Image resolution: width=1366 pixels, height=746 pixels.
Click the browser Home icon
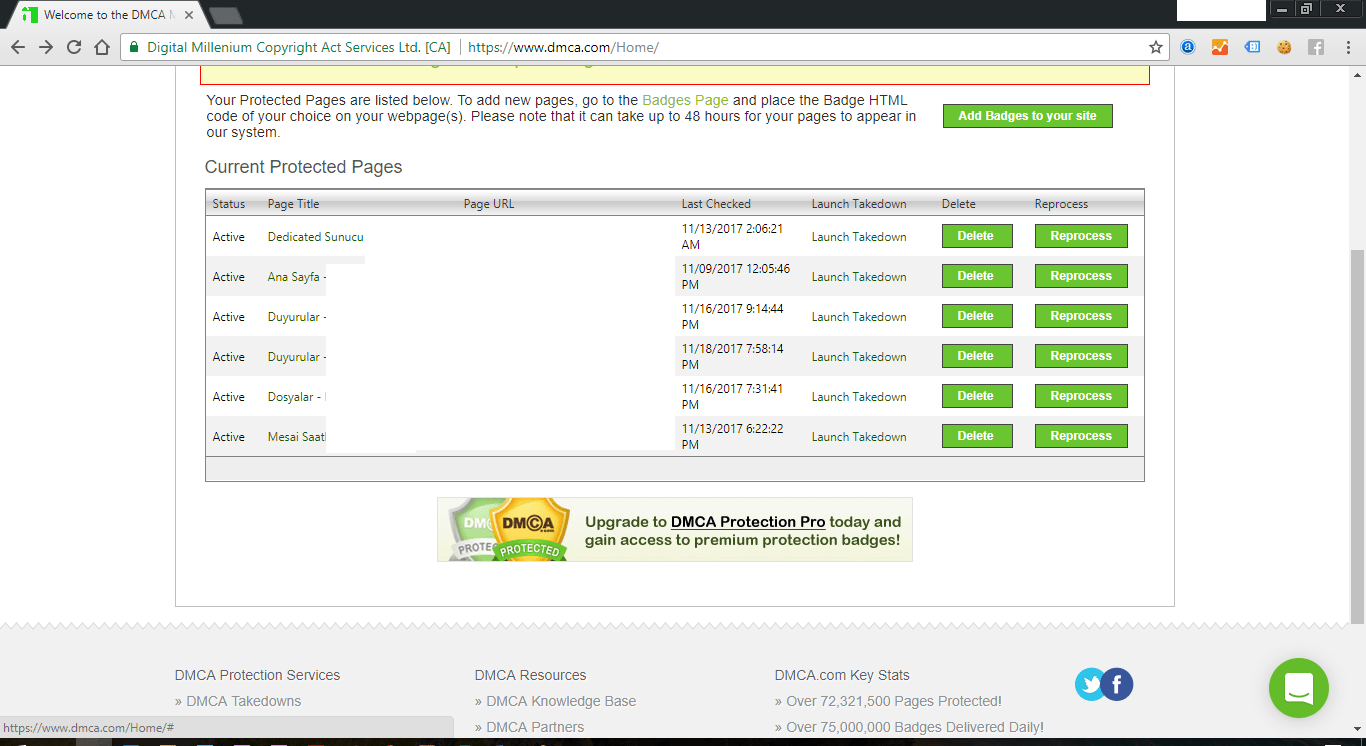pyautogui.click(x=103, y=46)
